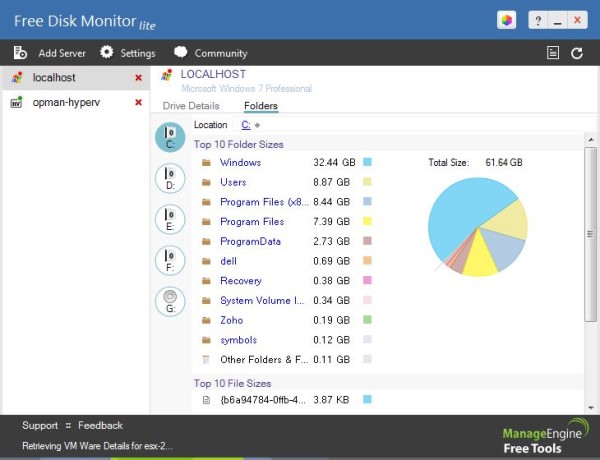This screenshot has height=460, width=600.
Task: Click the pie chart's blue Windows slice
Action: click(458, 213)
